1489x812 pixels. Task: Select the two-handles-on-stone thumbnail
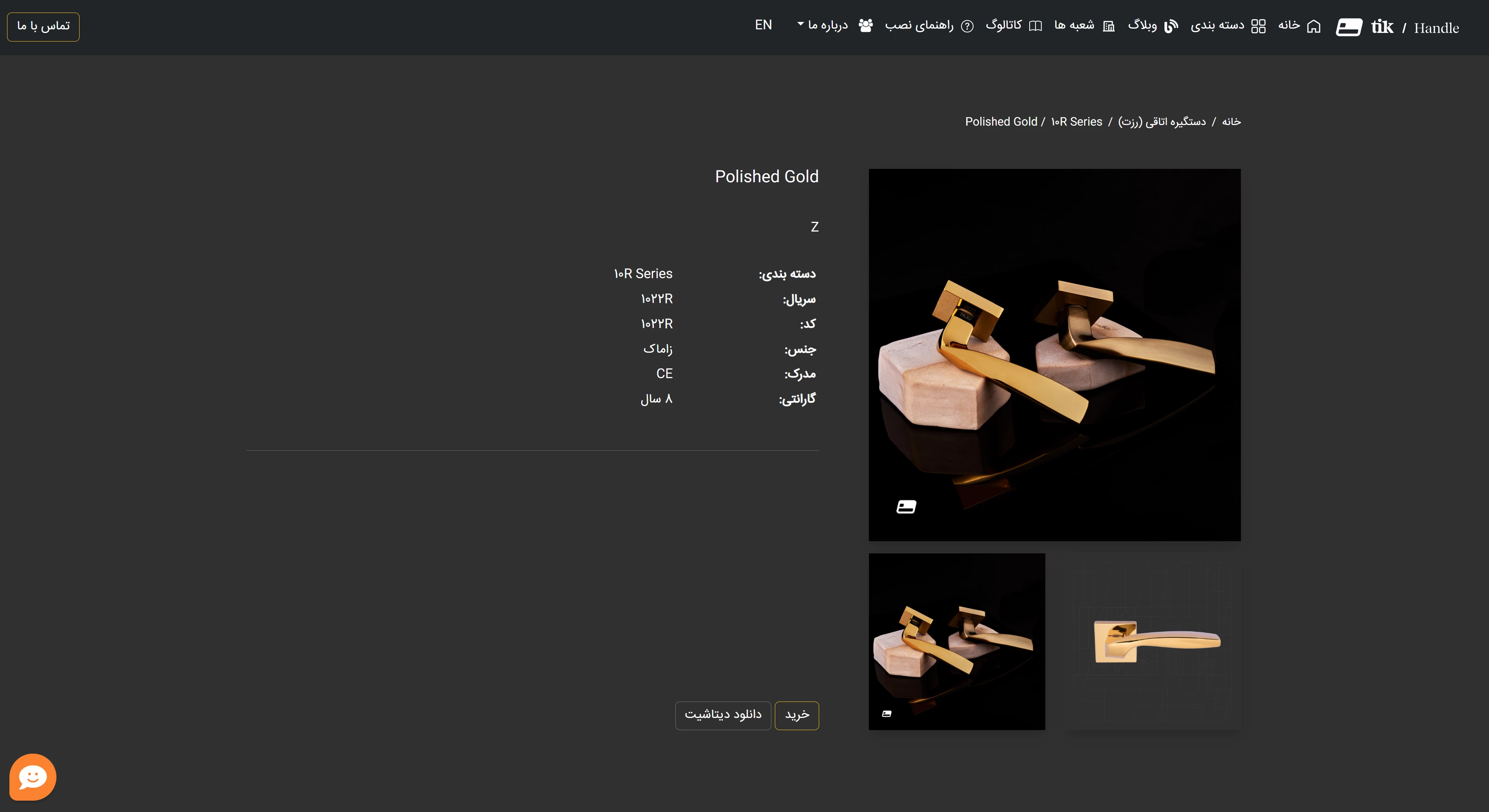[957, 642]
